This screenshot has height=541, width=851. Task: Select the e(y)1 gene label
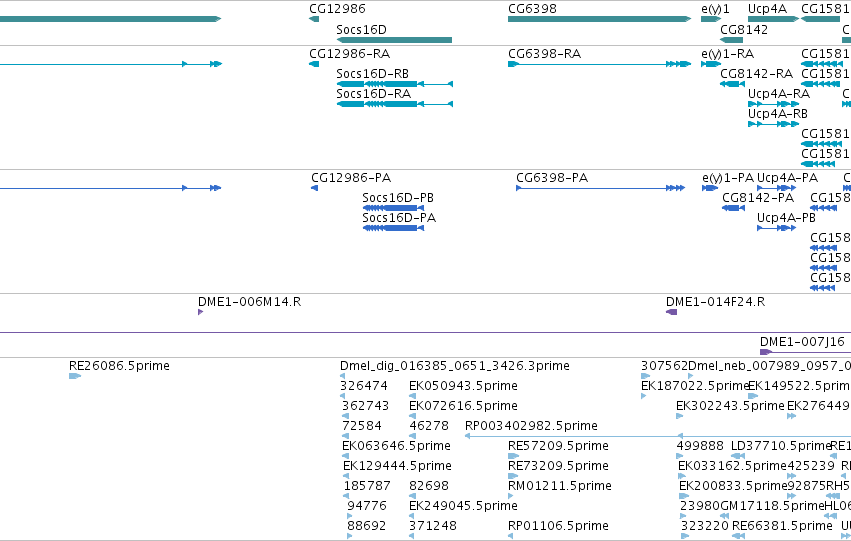click(x=715, y=9)
